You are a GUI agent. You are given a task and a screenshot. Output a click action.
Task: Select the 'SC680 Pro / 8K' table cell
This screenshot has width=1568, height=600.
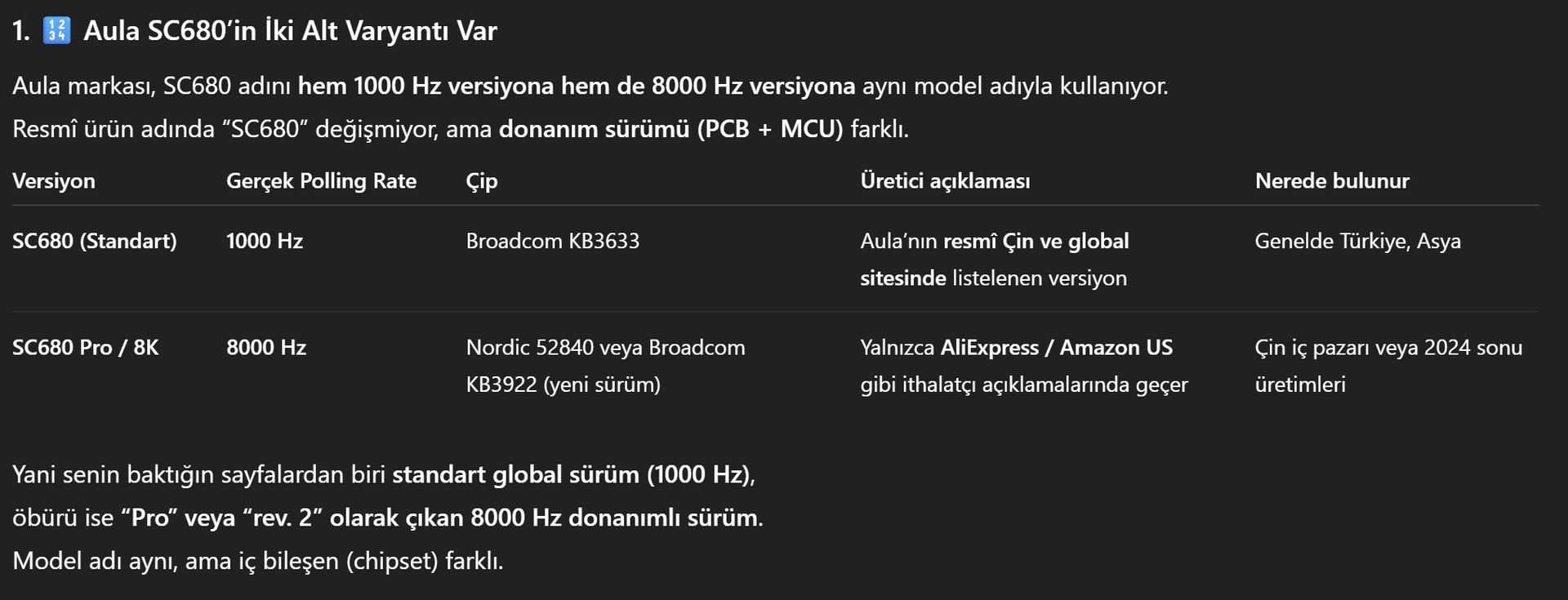pos(86,348)
